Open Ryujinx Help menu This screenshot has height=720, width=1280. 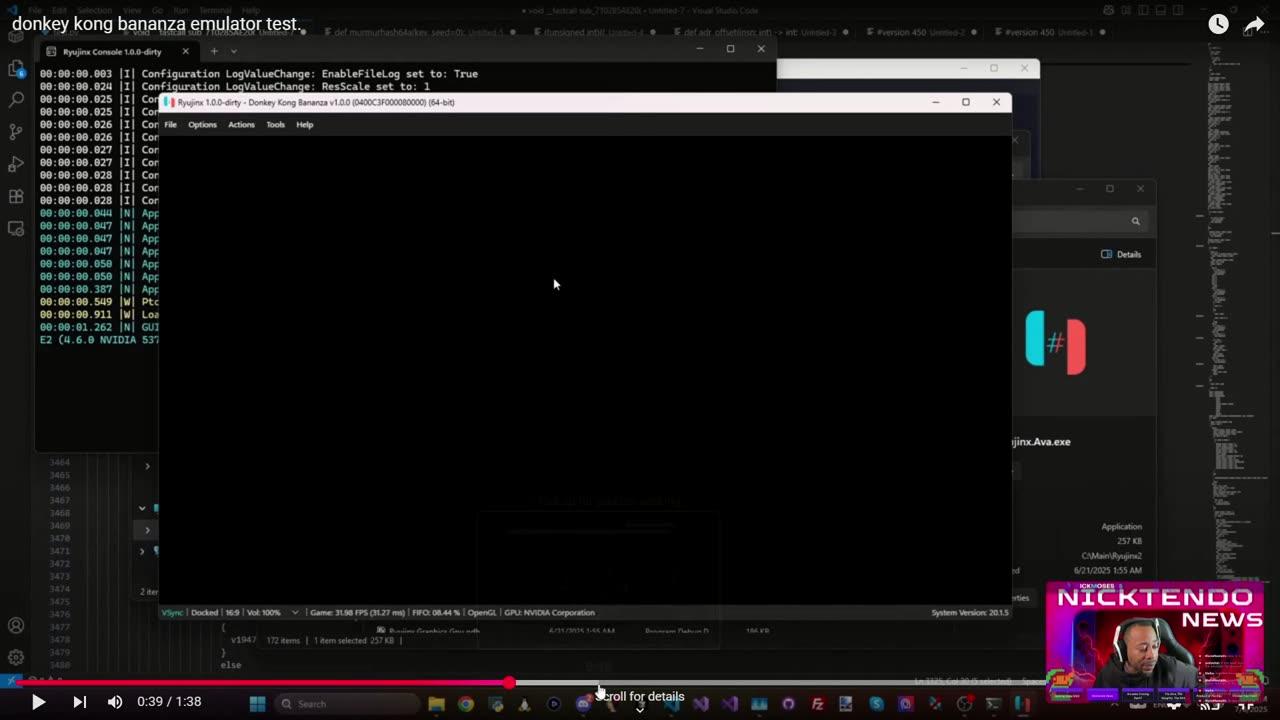click(305, 125)
